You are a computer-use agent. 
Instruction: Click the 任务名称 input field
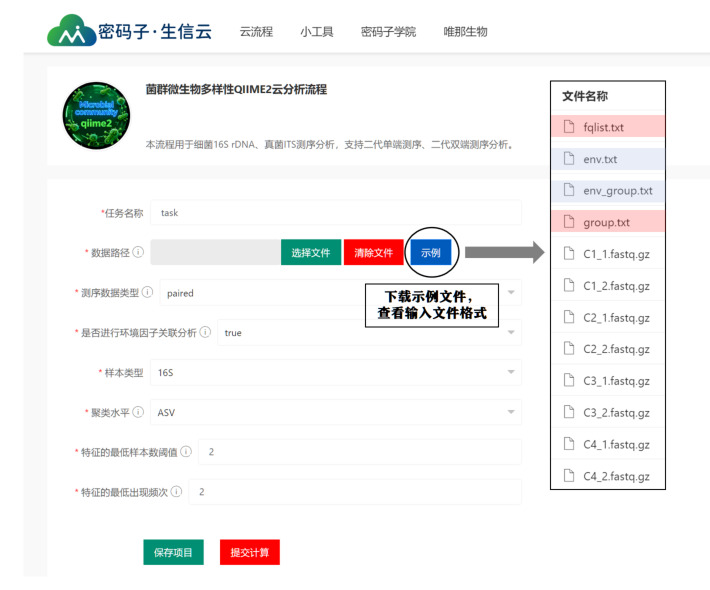click(336, 213)
